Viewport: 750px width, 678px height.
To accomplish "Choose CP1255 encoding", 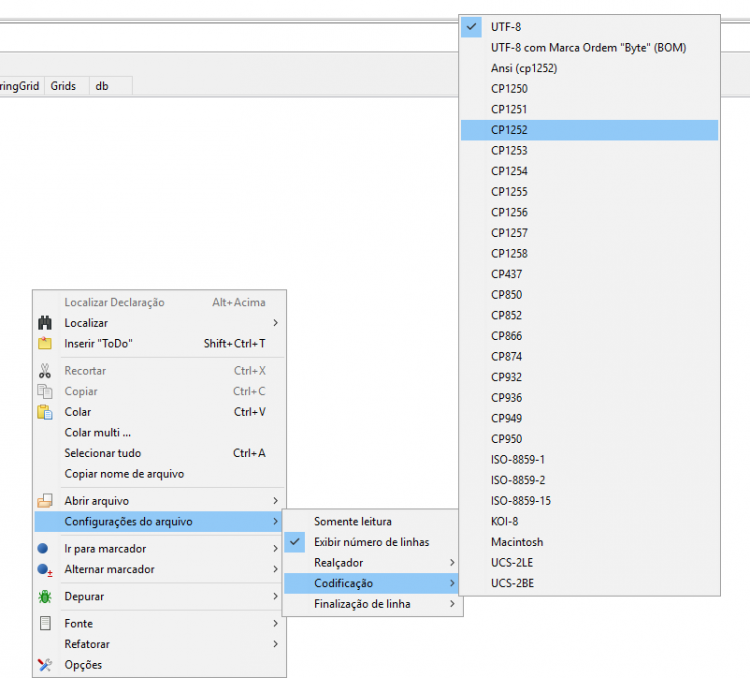I will (x=589, y=191).
